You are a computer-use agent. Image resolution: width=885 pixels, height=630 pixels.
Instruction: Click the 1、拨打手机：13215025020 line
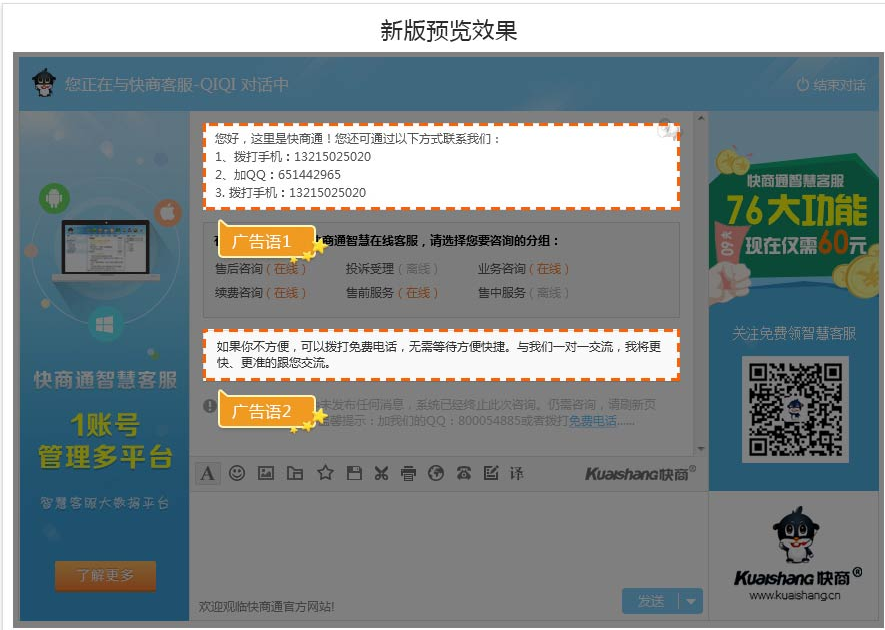tap(293, 156)
